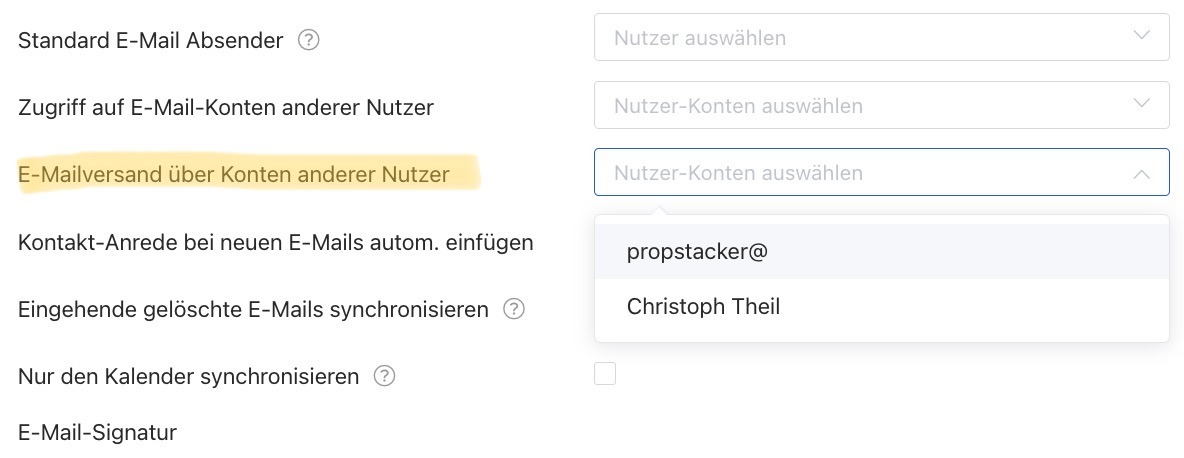
Task: Show help for Nur den Kalender synchronisieren
Action: pos(384,376)
